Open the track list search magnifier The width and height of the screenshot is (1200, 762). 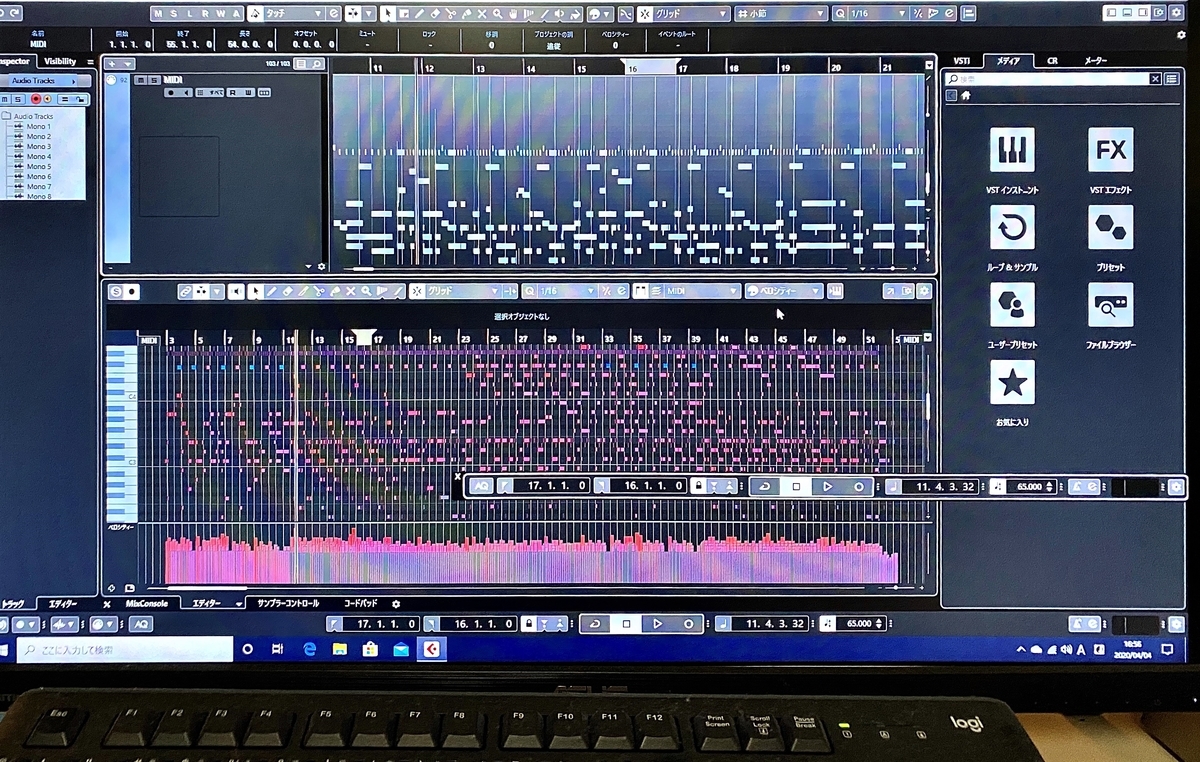pyautogui.click(x=317, y=63)
